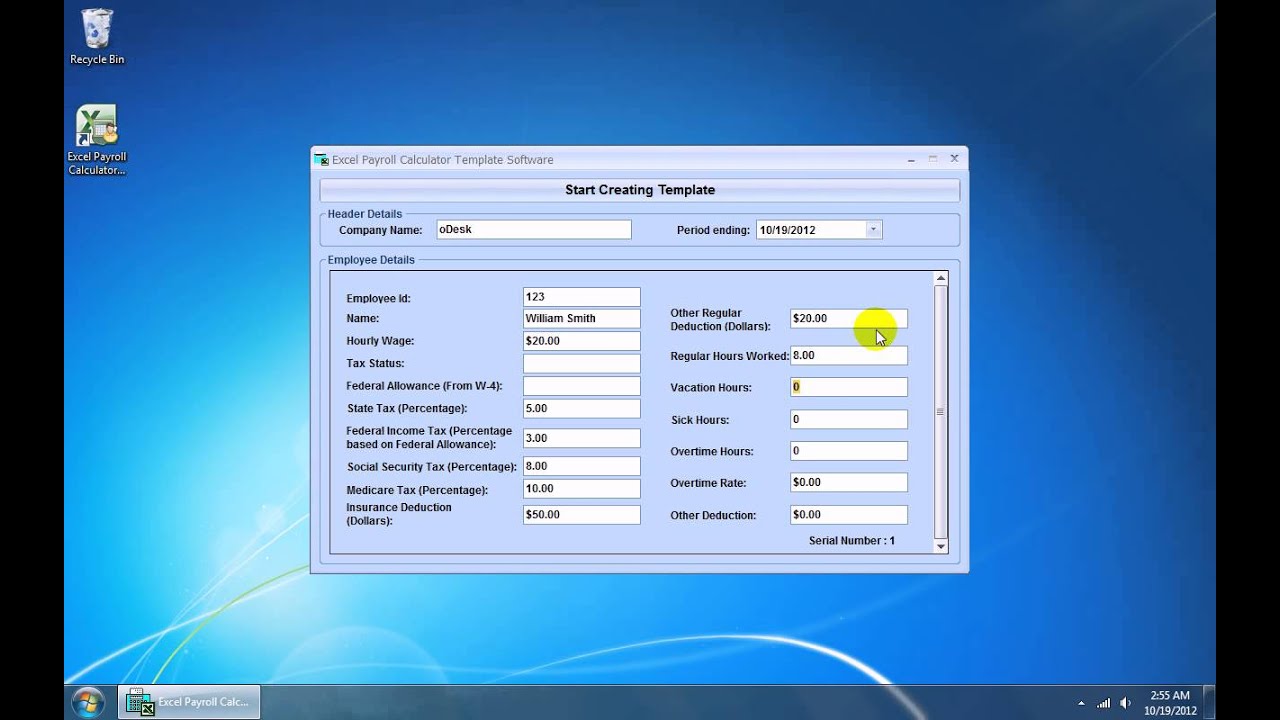Click the employee panel scroll down arrow
1280x720 pixels.
click(x=940, y=547)
